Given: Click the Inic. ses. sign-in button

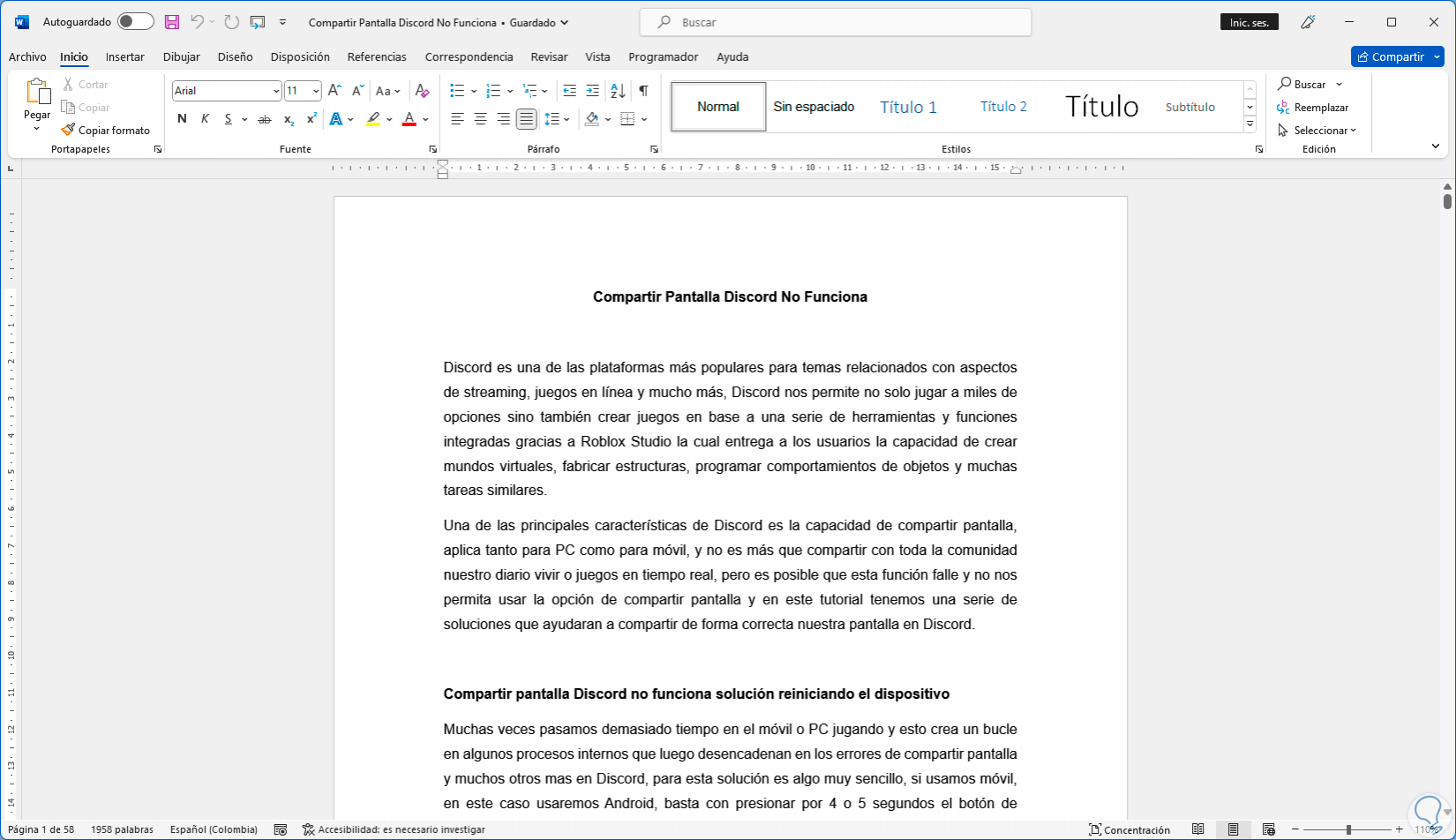Looking at the screenshot, I should pos(1250,22).
